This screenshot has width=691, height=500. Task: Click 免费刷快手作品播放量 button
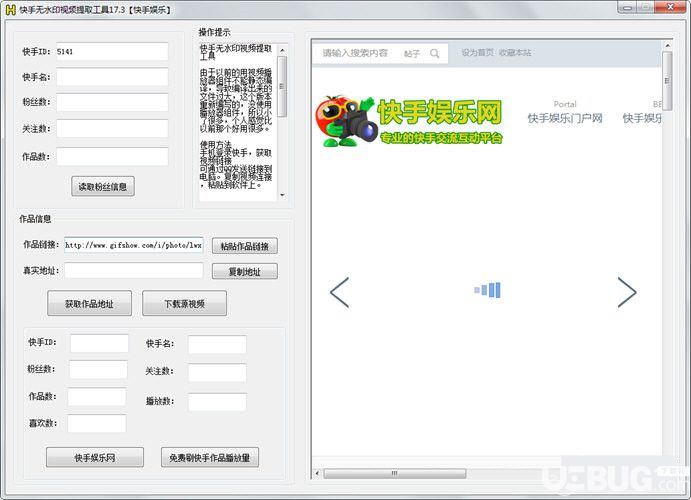pyautogui.click(x=210, y=457)
